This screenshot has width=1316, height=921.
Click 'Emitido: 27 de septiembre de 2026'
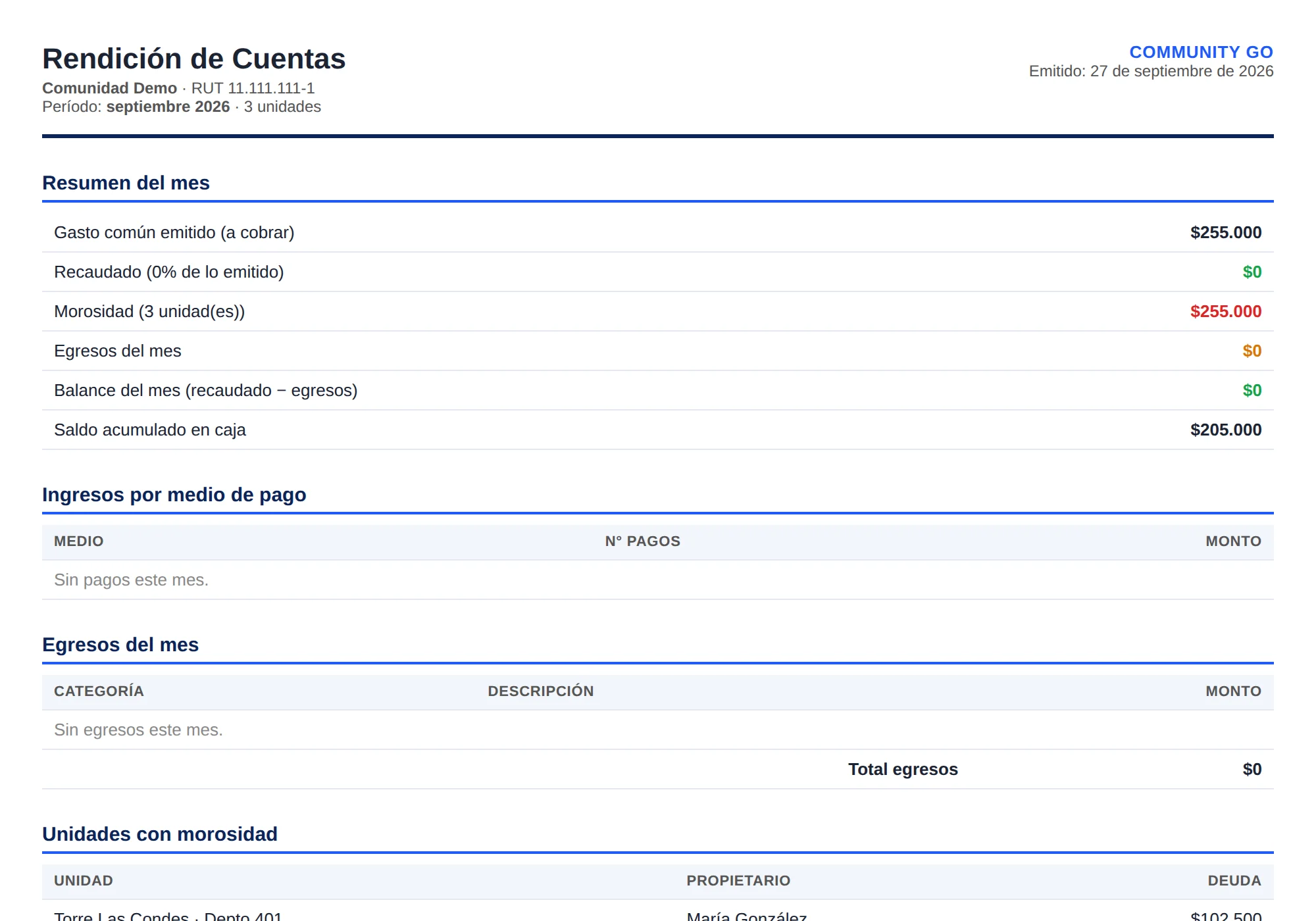pos(1151,71)
